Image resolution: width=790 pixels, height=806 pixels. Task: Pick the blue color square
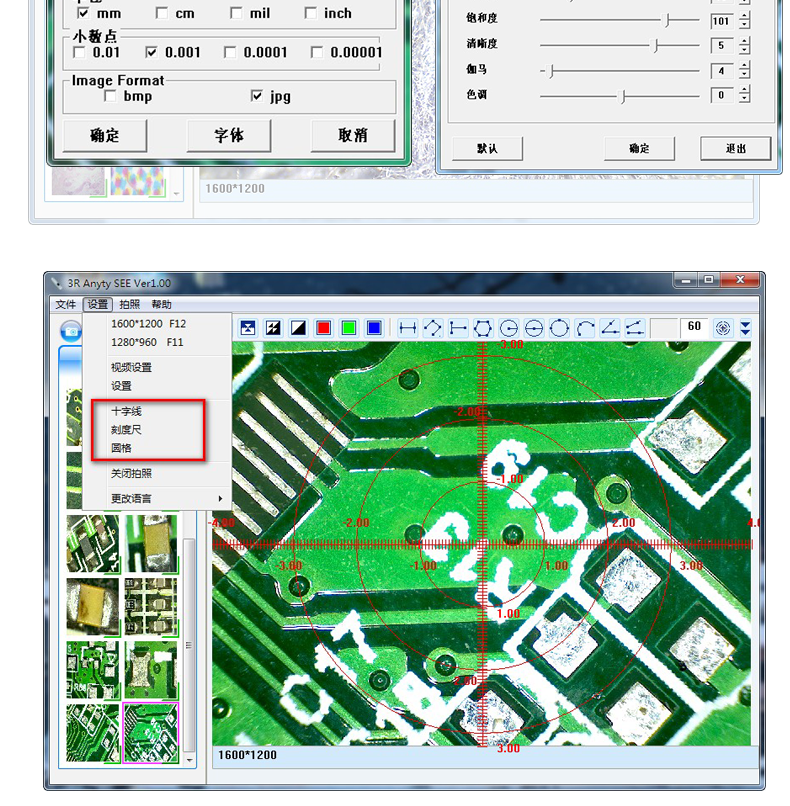(374, 328)
